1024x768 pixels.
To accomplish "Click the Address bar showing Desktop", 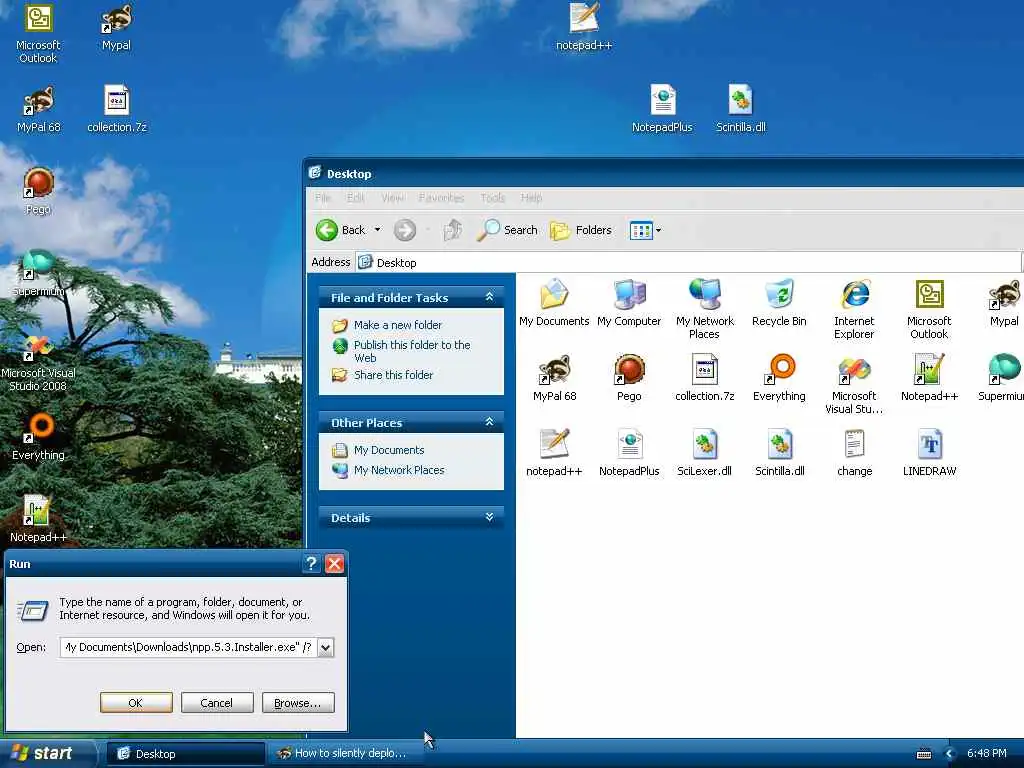I will 689,263.
